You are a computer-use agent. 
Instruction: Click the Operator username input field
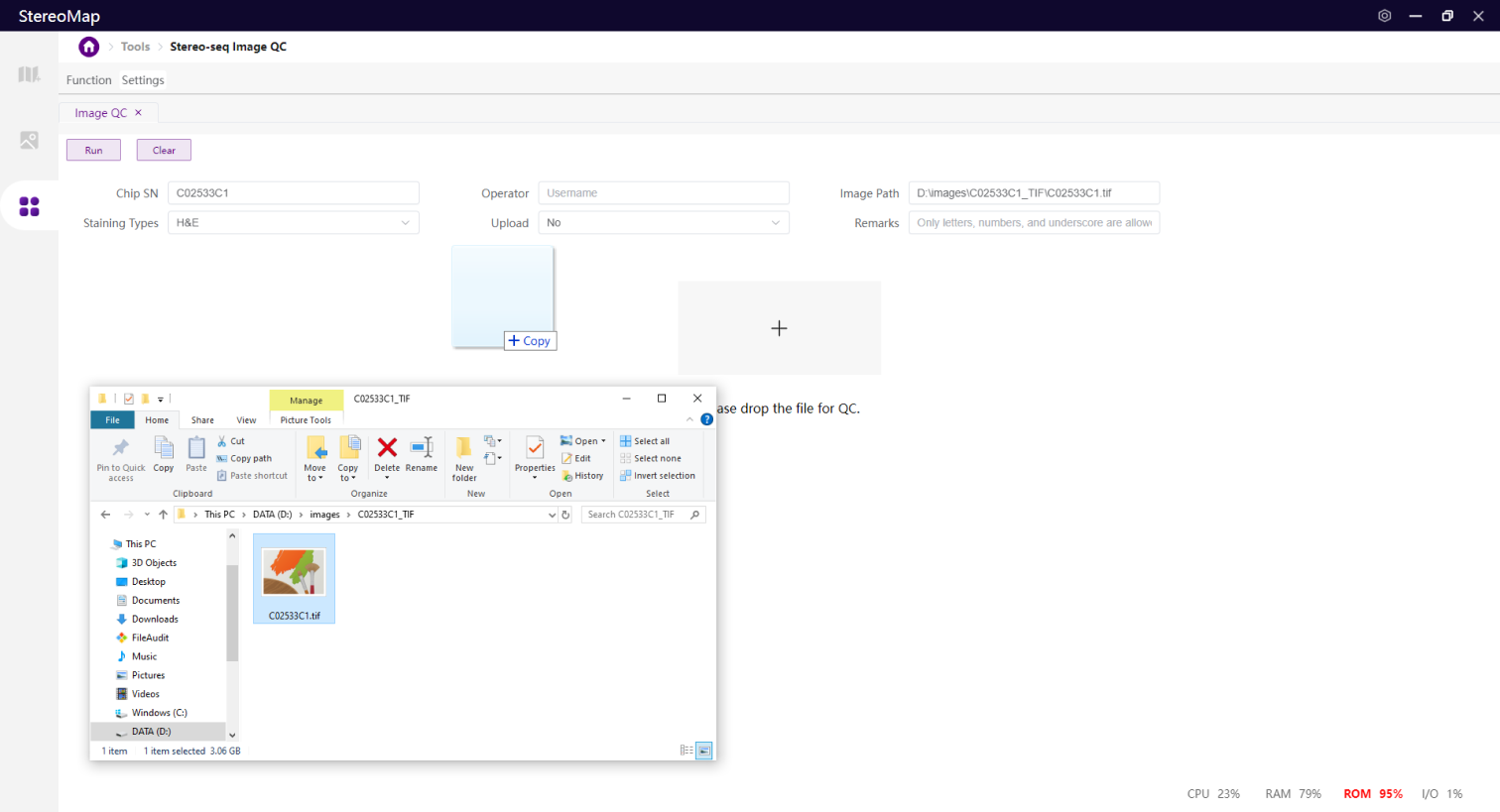coord(664,193)
